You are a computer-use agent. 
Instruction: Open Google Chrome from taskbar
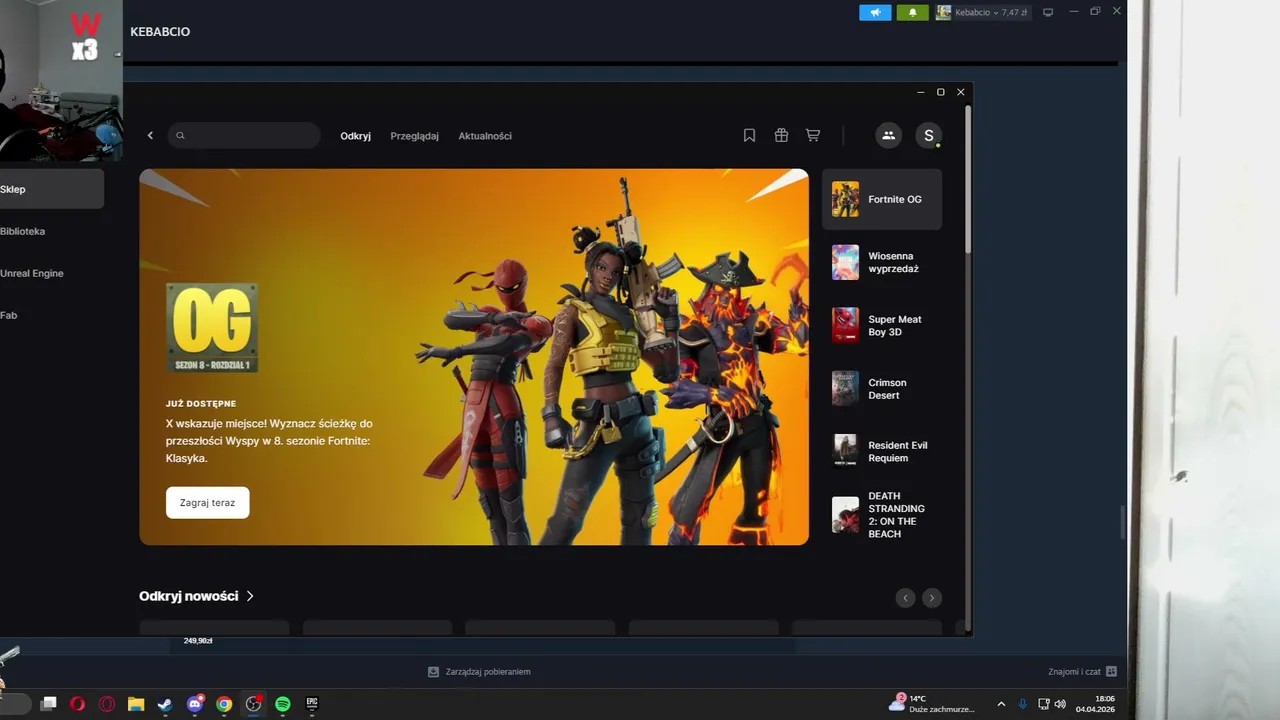[x=224, y=704]
